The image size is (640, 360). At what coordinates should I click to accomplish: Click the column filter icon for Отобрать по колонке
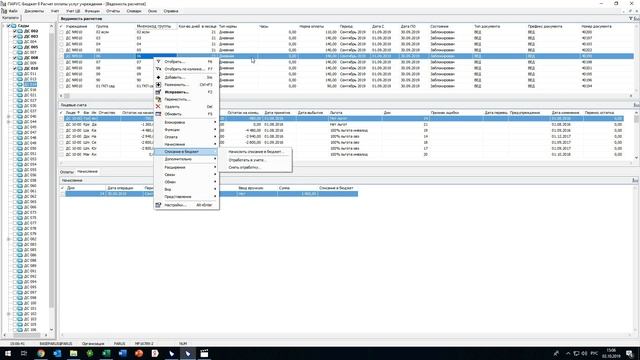[x=158, y=69]
